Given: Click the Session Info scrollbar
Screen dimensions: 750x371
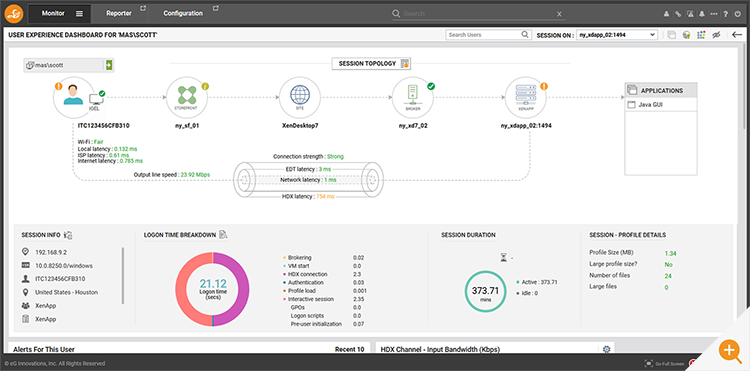Looking at the screenshot, I should click(123, 275).
